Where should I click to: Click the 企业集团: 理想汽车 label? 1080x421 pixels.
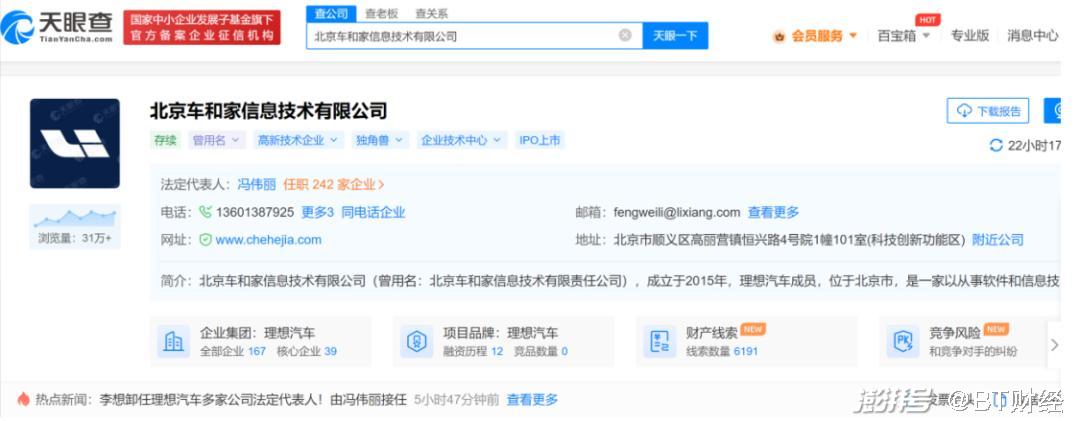click(x=257, y=333)
